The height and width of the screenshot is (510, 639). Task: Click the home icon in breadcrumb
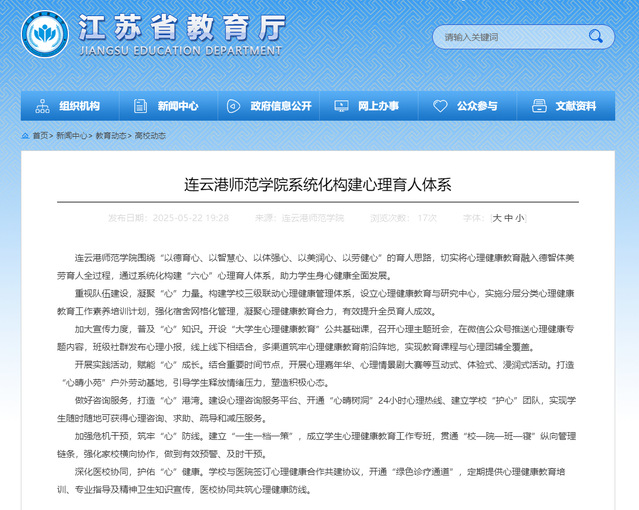pyautogui.click(x=24, y=135)
